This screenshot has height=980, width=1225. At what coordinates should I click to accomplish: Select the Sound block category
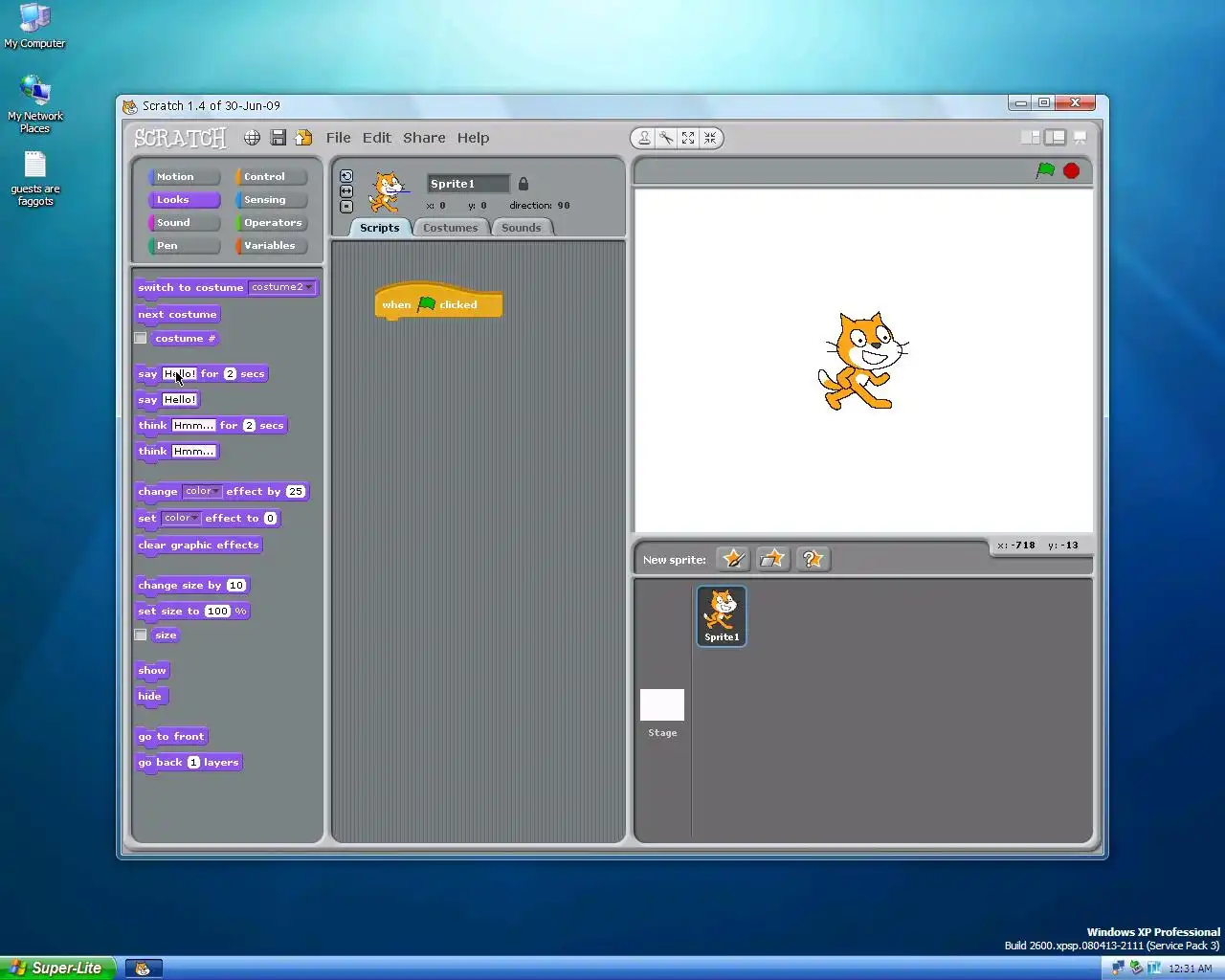pyautogui.click(x=184, y=223)
